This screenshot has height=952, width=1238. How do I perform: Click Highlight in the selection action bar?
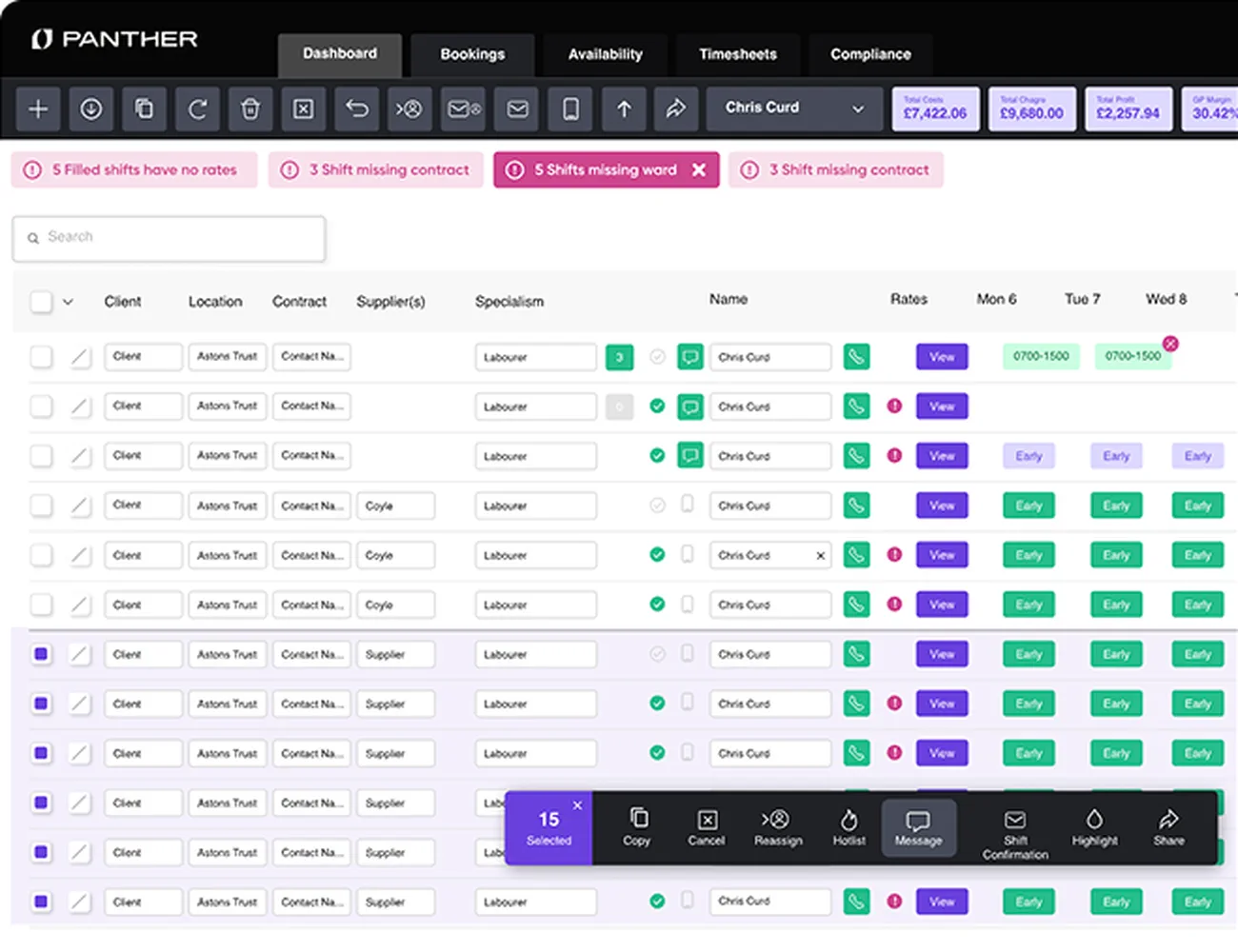(x=1095, y=827)
